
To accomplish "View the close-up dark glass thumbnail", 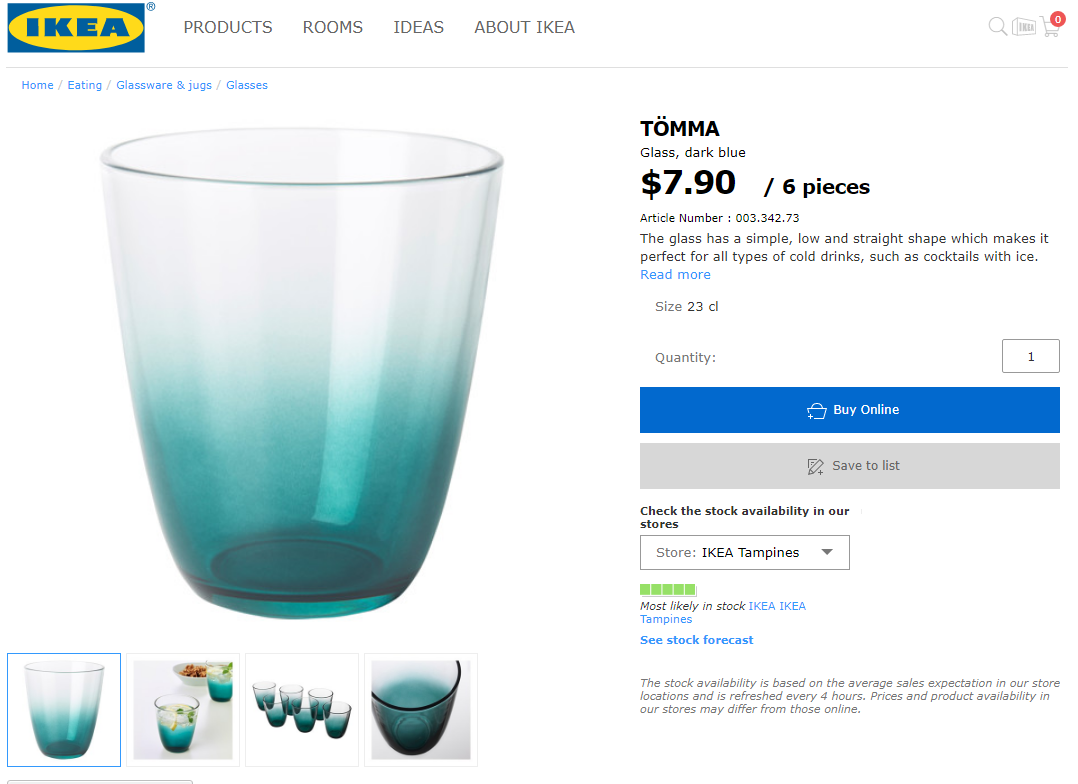I will coord(421,709).
